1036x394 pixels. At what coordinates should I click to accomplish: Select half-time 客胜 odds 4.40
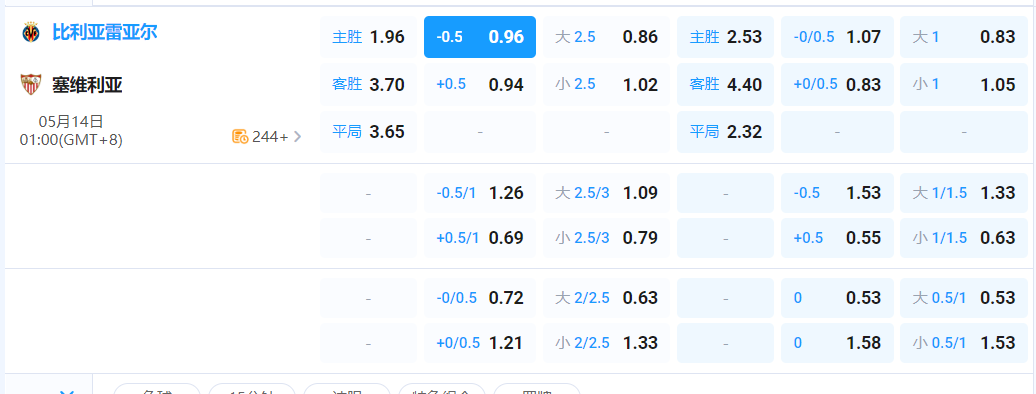[x=725, y=85]
